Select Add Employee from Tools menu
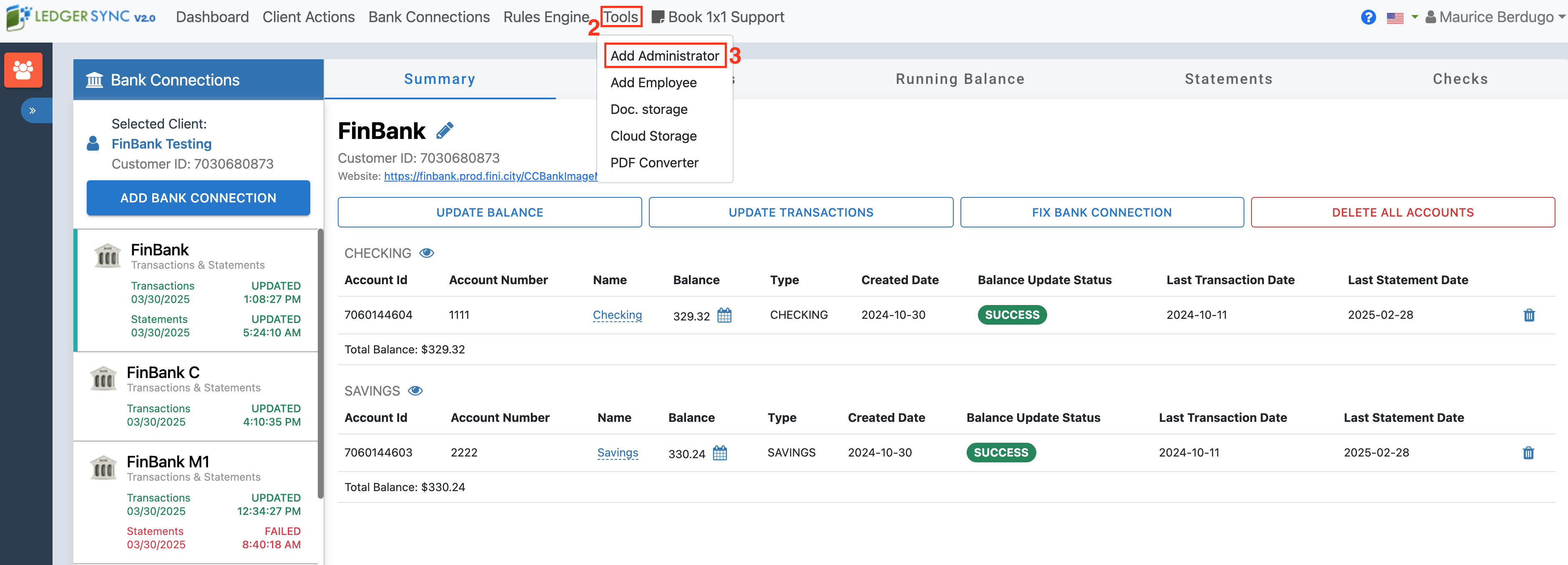Screen dimensions: 1568x565 tap(653, 83)
